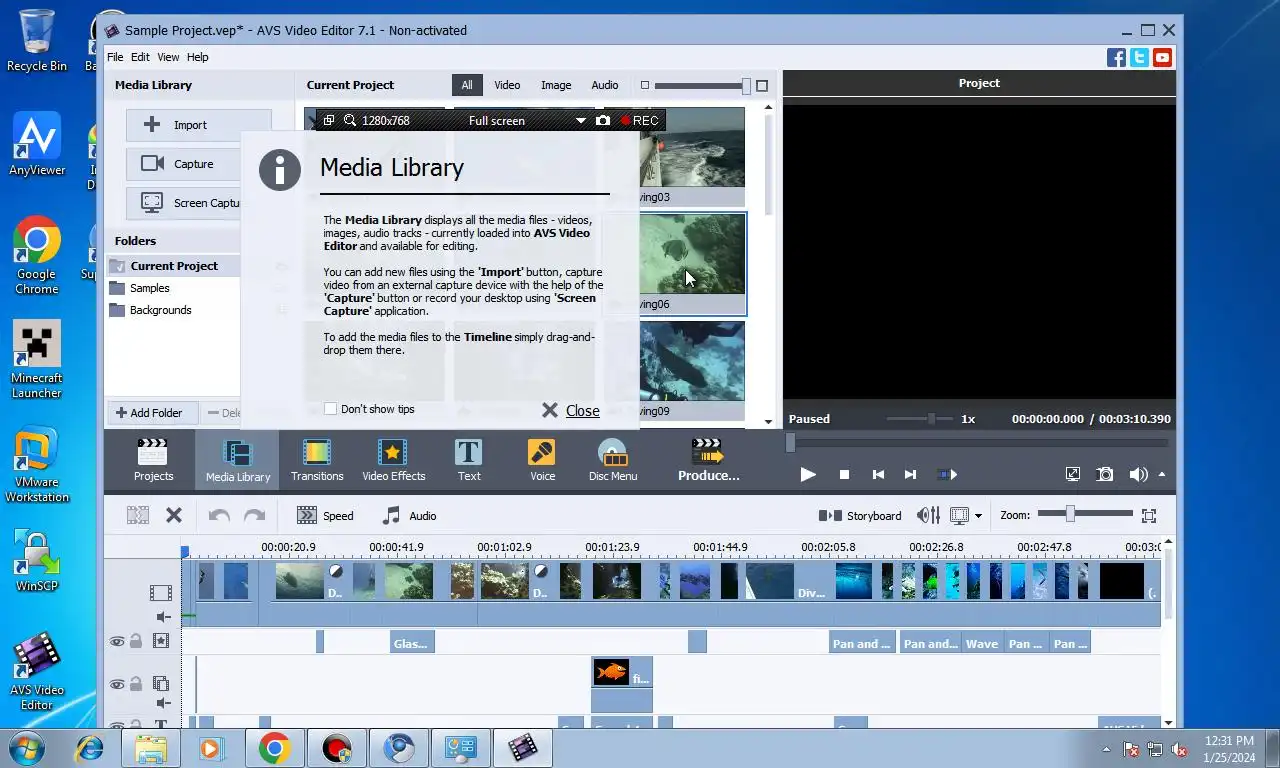Go to the next scene
1280x768 pixels.
tap(946, 475)
